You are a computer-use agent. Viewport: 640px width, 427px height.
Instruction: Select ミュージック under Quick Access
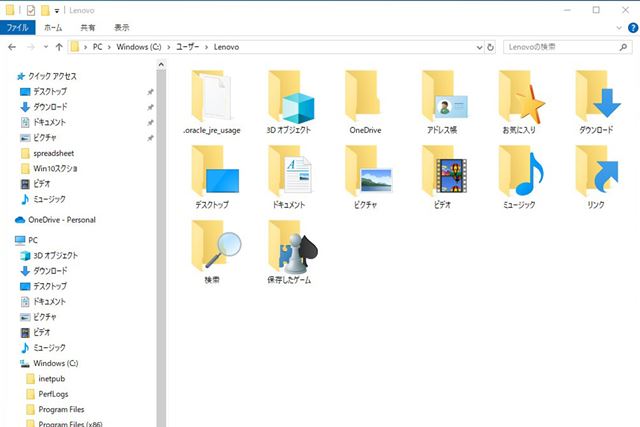point(43,200)
